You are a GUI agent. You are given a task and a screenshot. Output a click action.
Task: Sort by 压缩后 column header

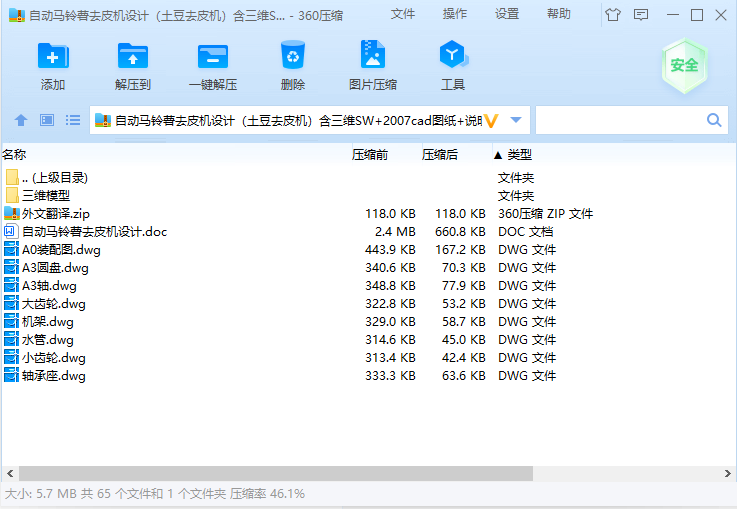click(x=439, y=154)
